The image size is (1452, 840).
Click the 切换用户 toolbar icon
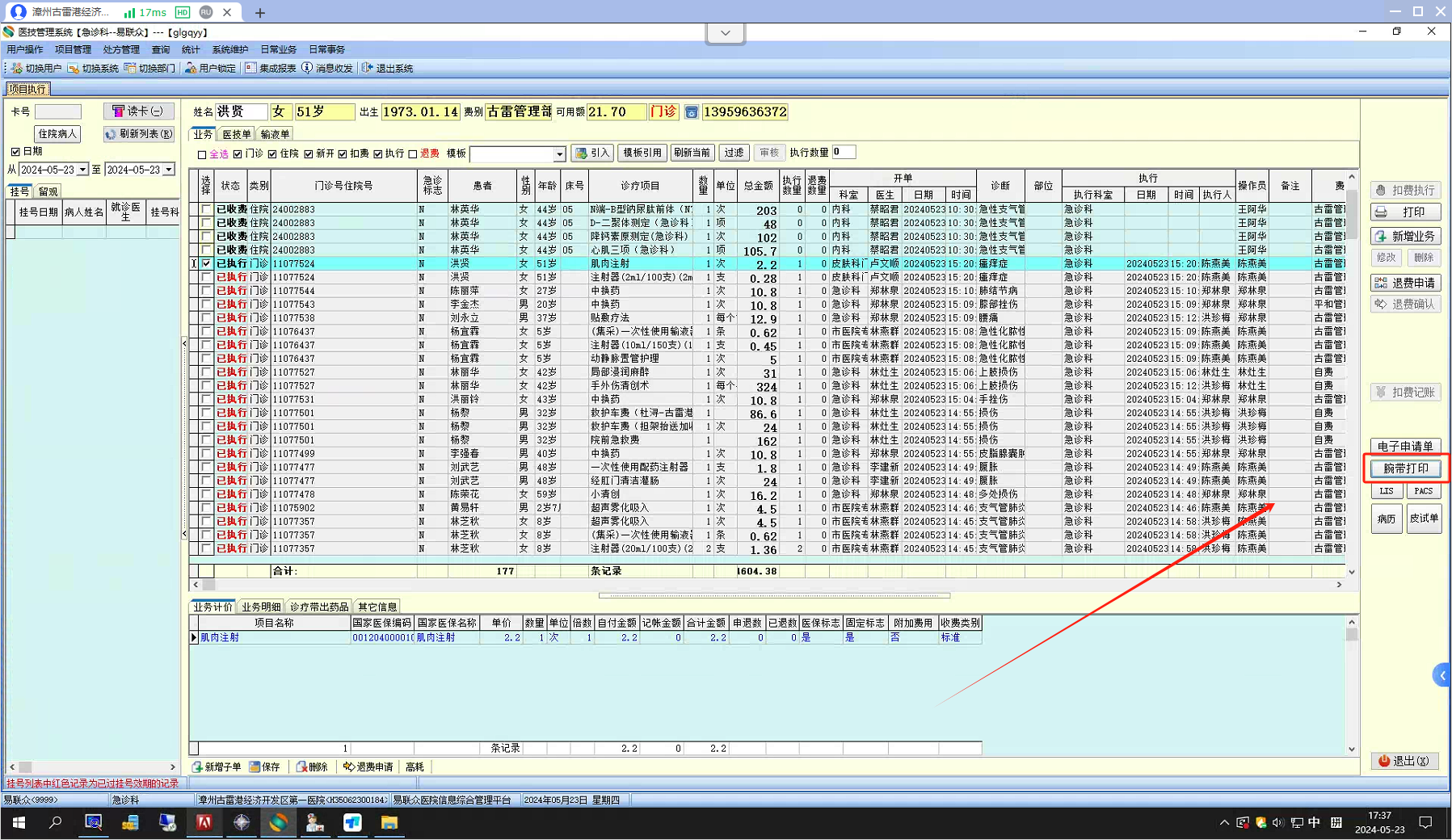[x=36, y=69]
